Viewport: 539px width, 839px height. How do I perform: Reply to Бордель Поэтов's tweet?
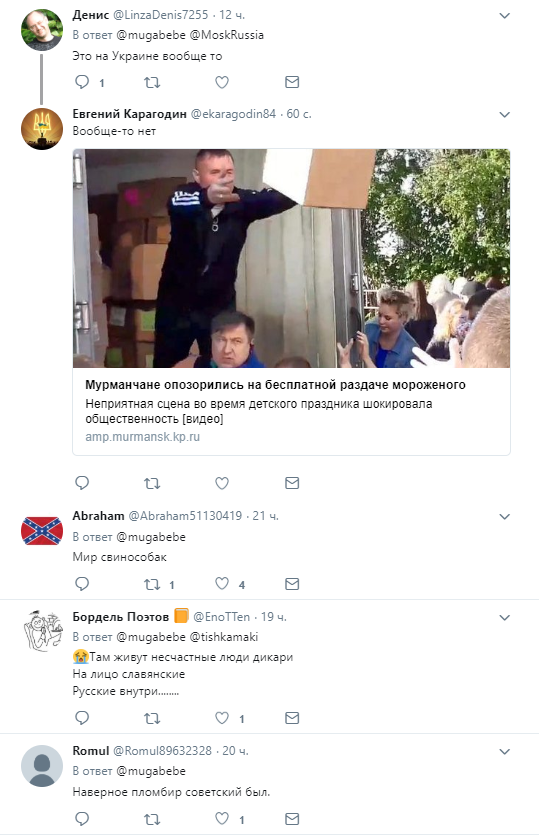coord(82,718)
